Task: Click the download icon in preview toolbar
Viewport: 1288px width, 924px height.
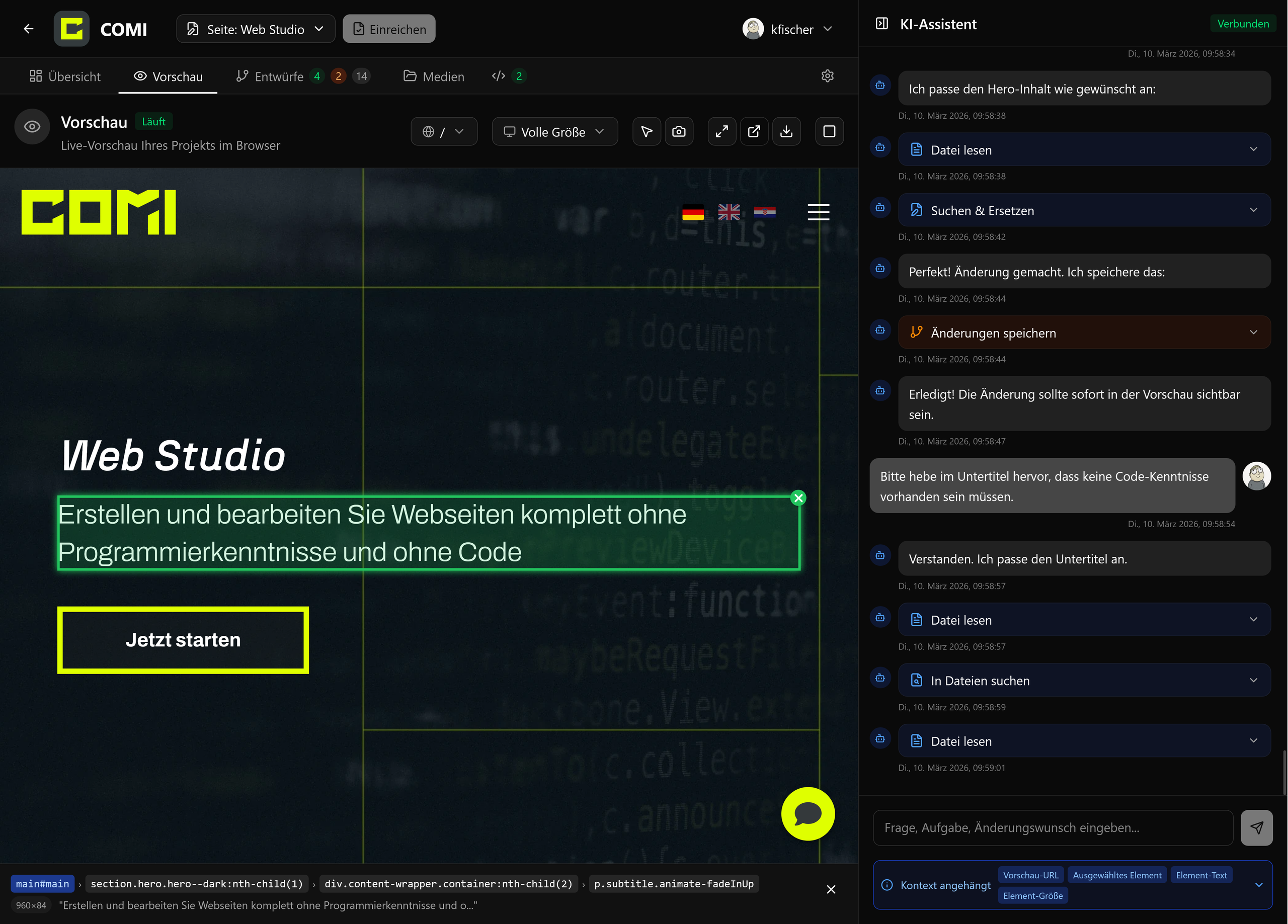Action: tap(786, 132)
